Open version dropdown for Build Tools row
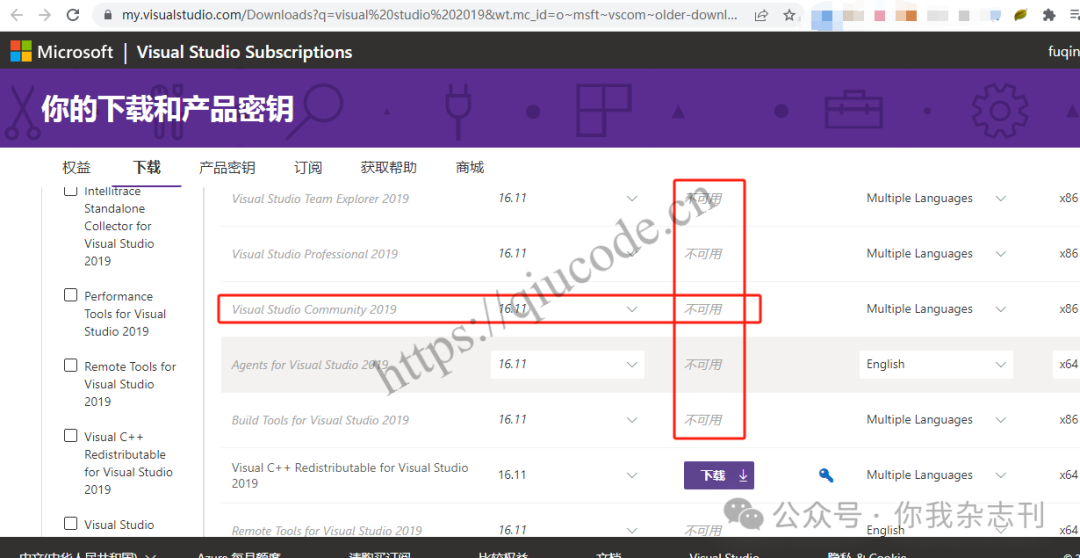The width and height of the screenshot is (1080, 558). coord(568,420)
